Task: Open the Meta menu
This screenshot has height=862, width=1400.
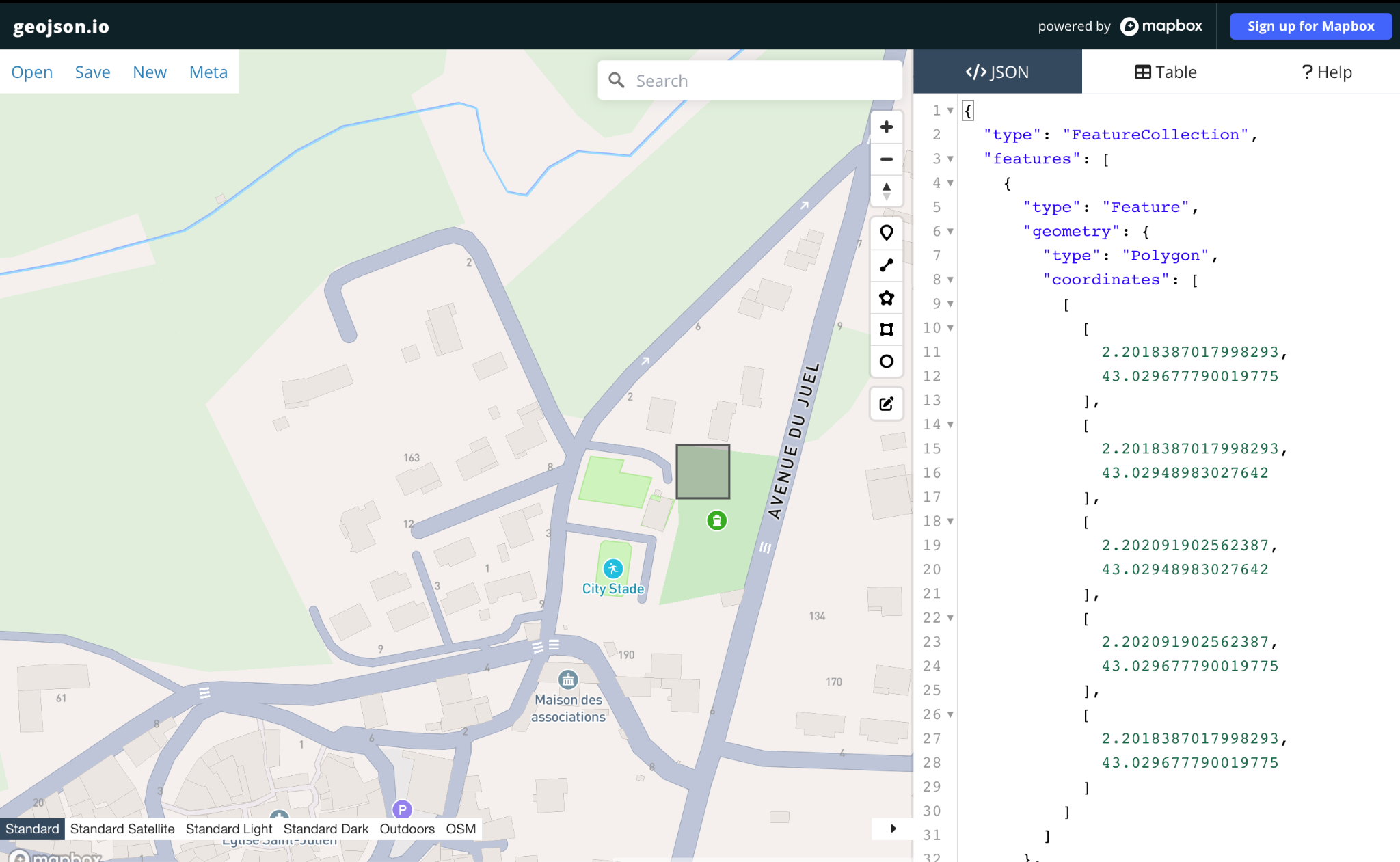Action: pyautogui.click(x=208, y=72)
